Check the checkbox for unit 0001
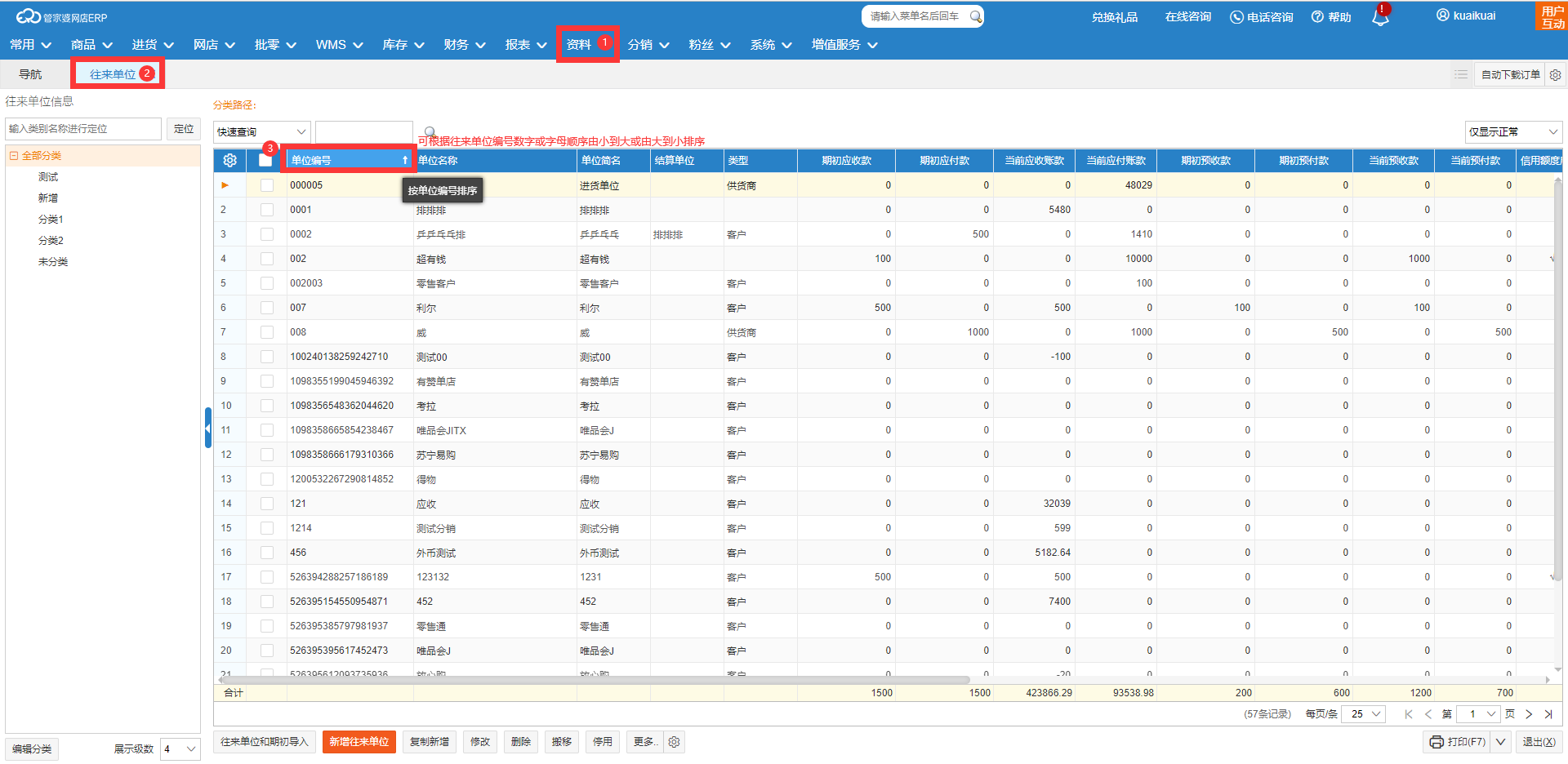 267,210
